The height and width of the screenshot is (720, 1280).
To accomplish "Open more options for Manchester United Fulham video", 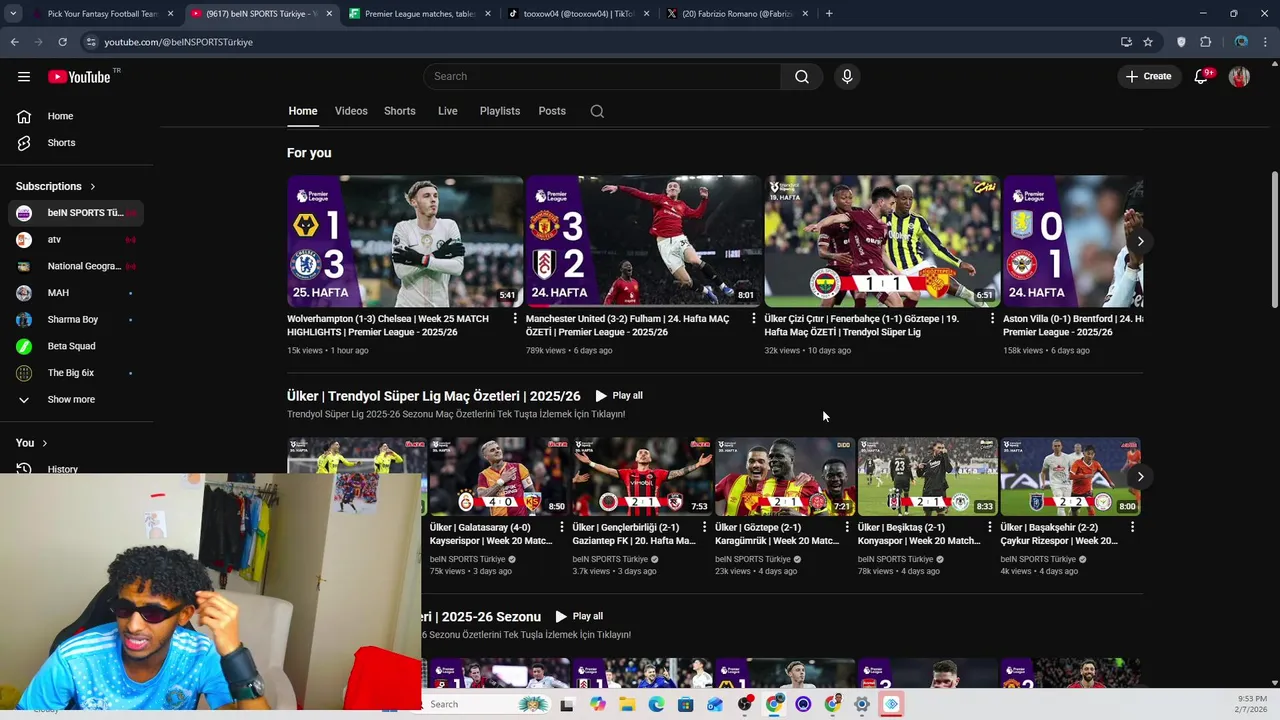I will (x=754, y=318).
